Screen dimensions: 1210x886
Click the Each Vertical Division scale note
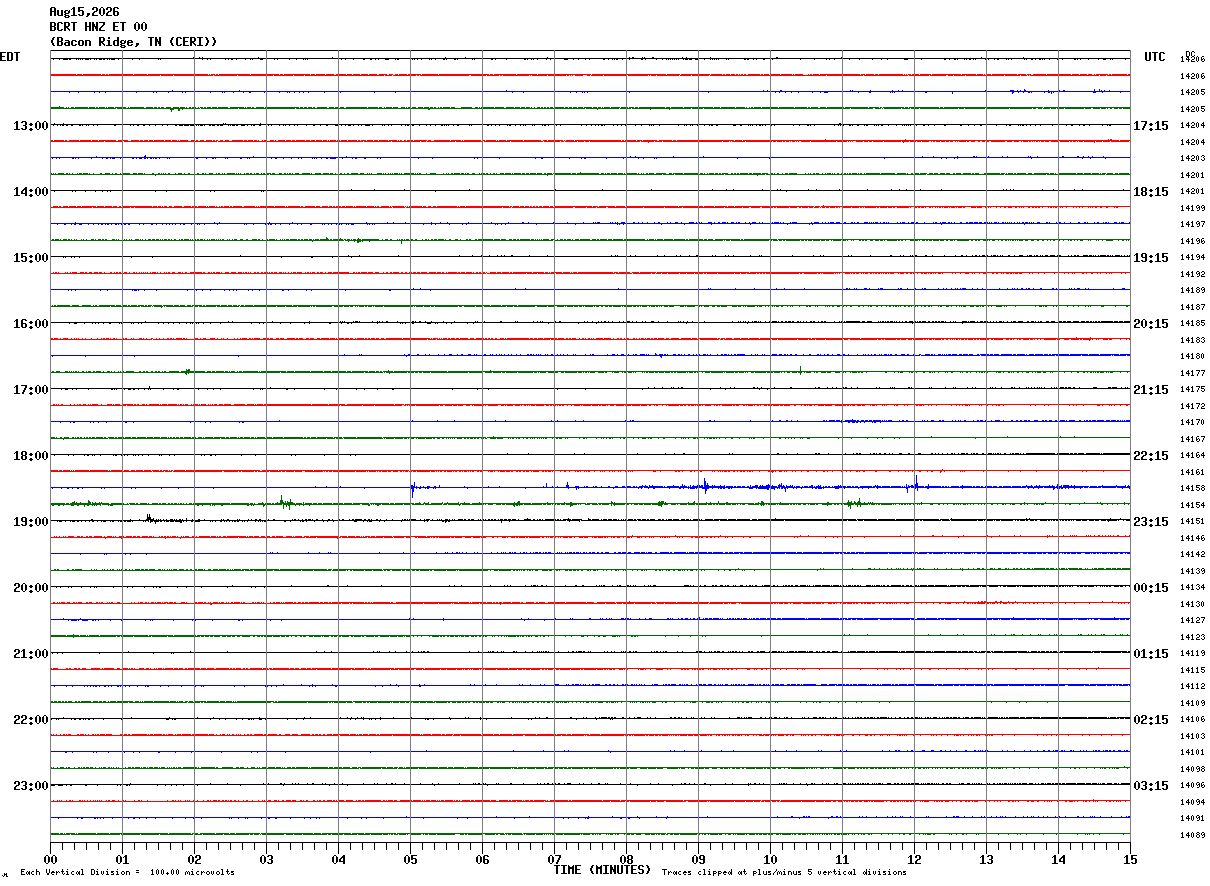click(127, 873)
